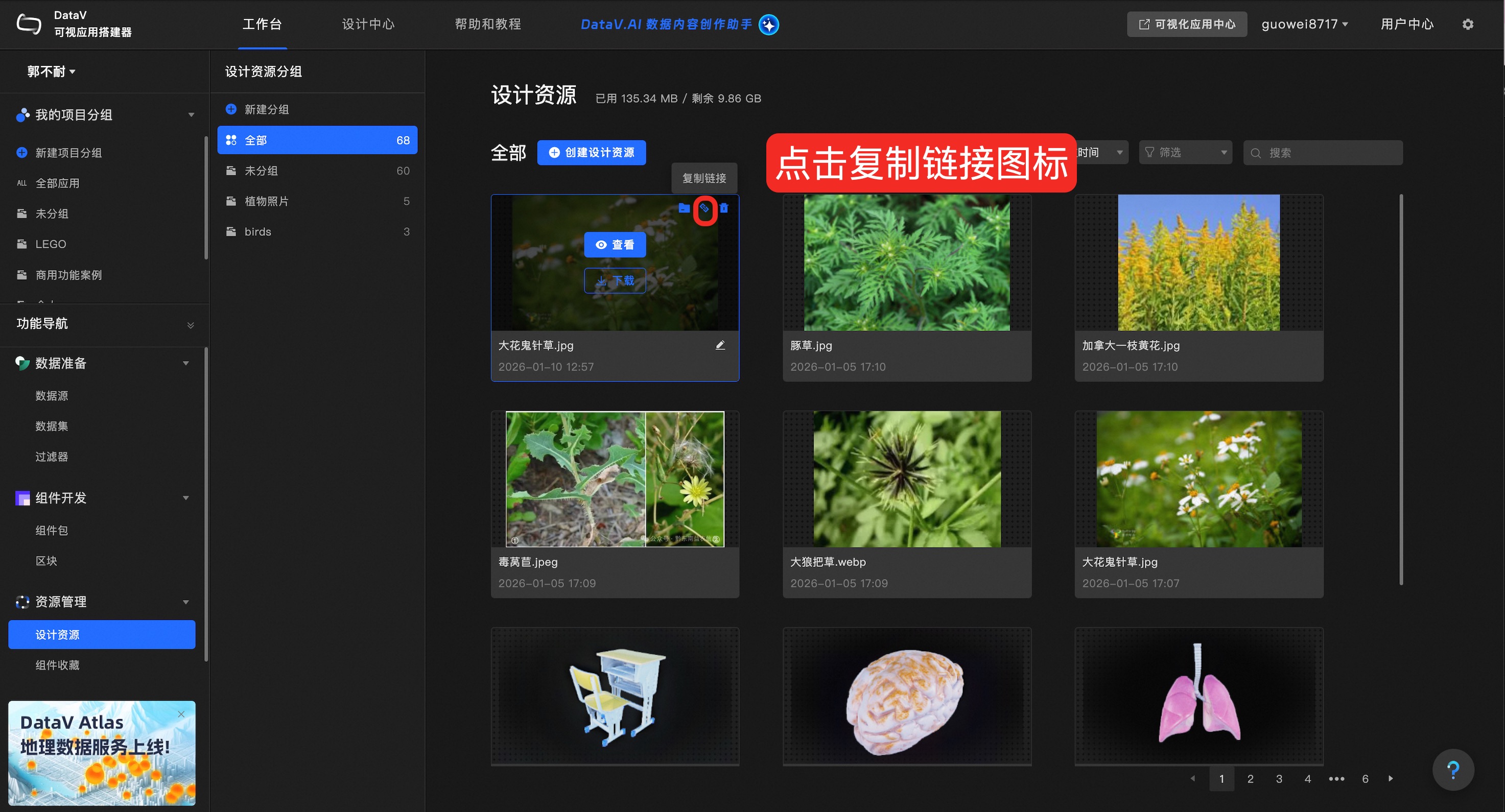The image size is (1505, 812).
Task: Click the copy link icon on first image
Action: [x=704, y=208]
